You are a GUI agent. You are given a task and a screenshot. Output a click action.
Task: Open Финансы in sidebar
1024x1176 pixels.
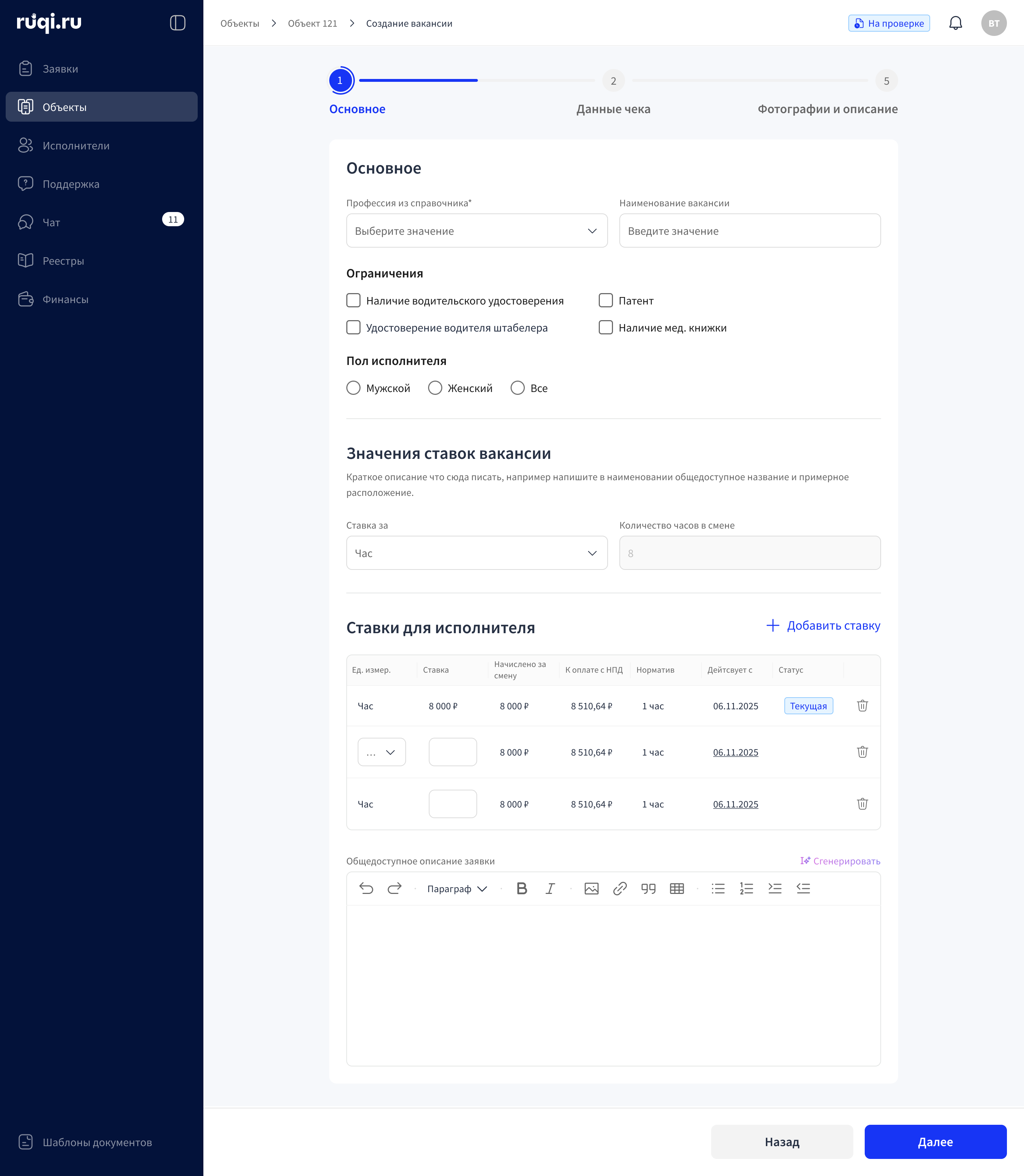[x=102, y=299]
